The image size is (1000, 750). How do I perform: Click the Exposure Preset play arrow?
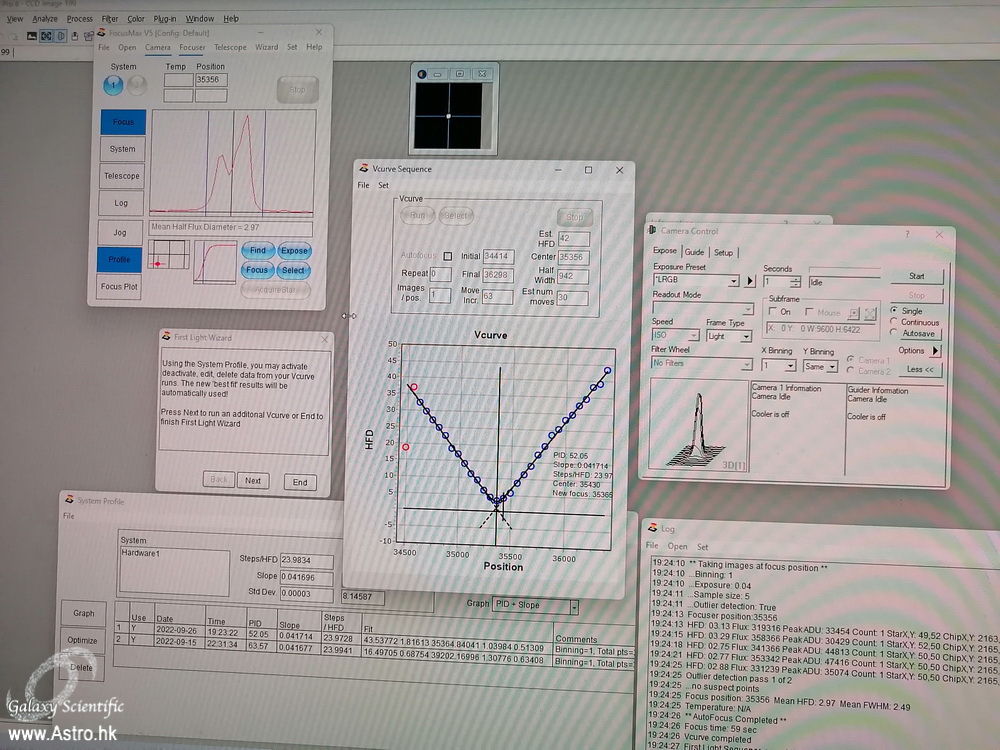click(x=750, y=282)
